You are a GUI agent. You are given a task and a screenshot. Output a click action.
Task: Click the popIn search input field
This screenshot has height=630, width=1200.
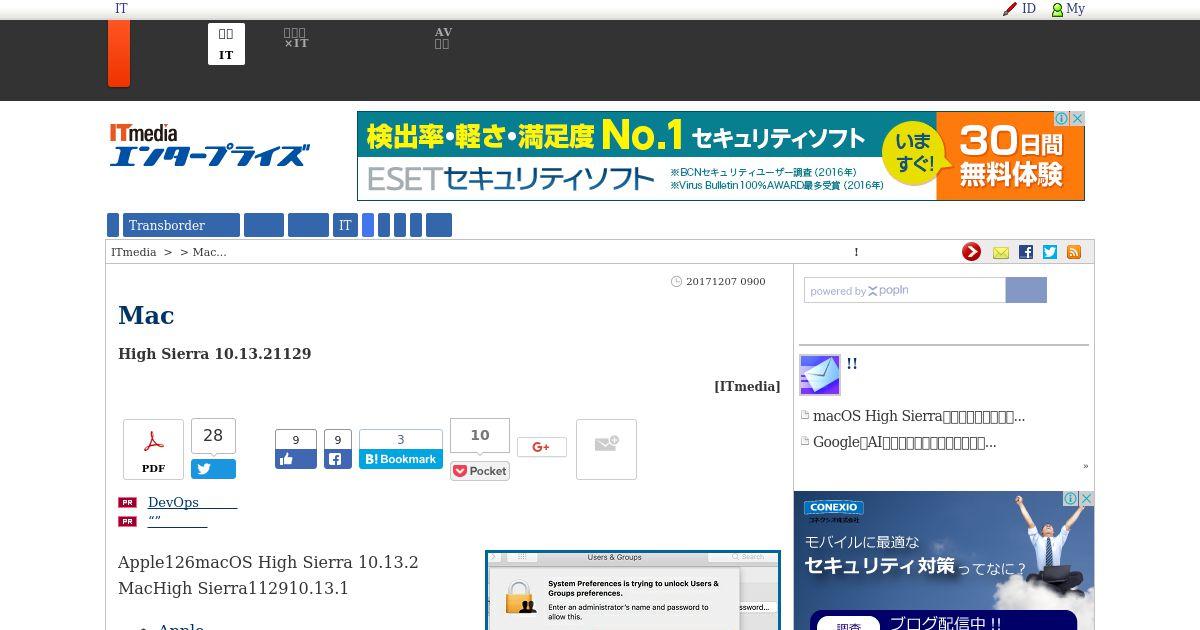click(905, 290)
